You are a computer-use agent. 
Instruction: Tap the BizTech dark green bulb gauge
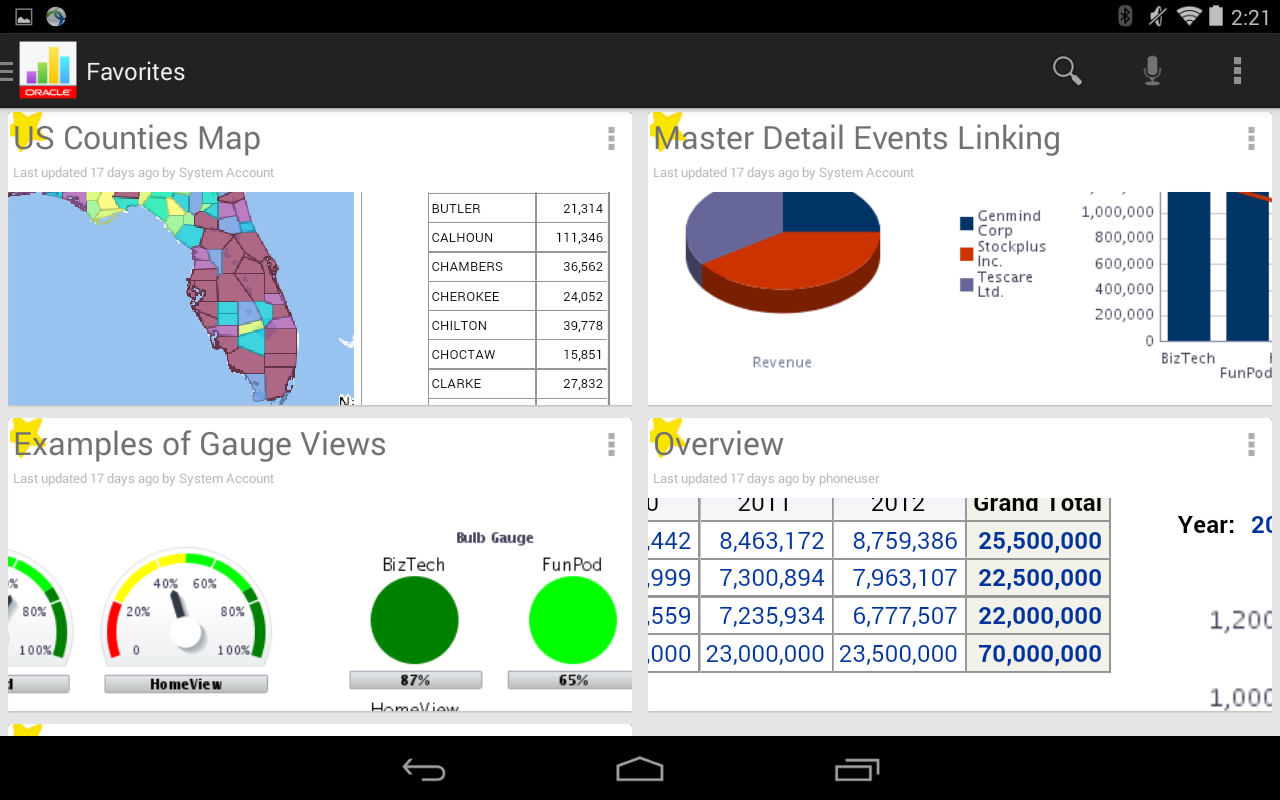414,620
